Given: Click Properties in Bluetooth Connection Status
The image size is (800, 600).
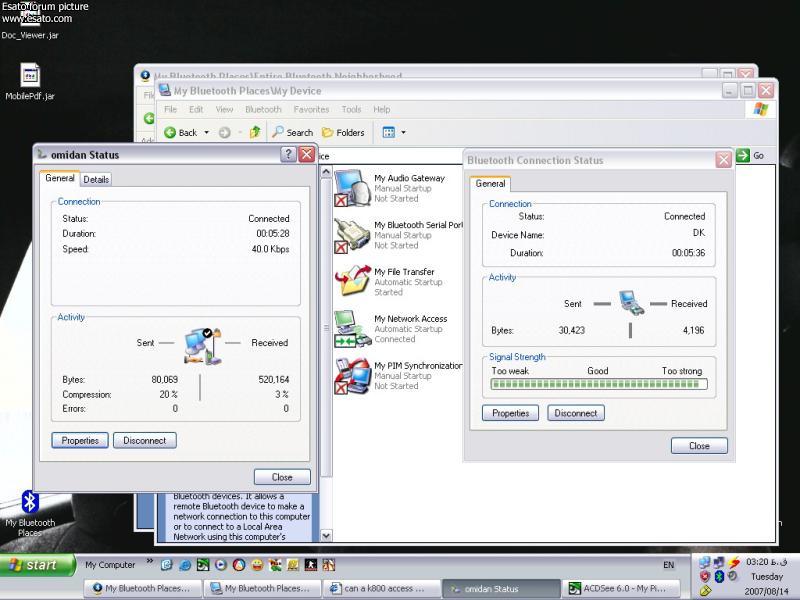Looking at the screenshot, I should point(510,413).
